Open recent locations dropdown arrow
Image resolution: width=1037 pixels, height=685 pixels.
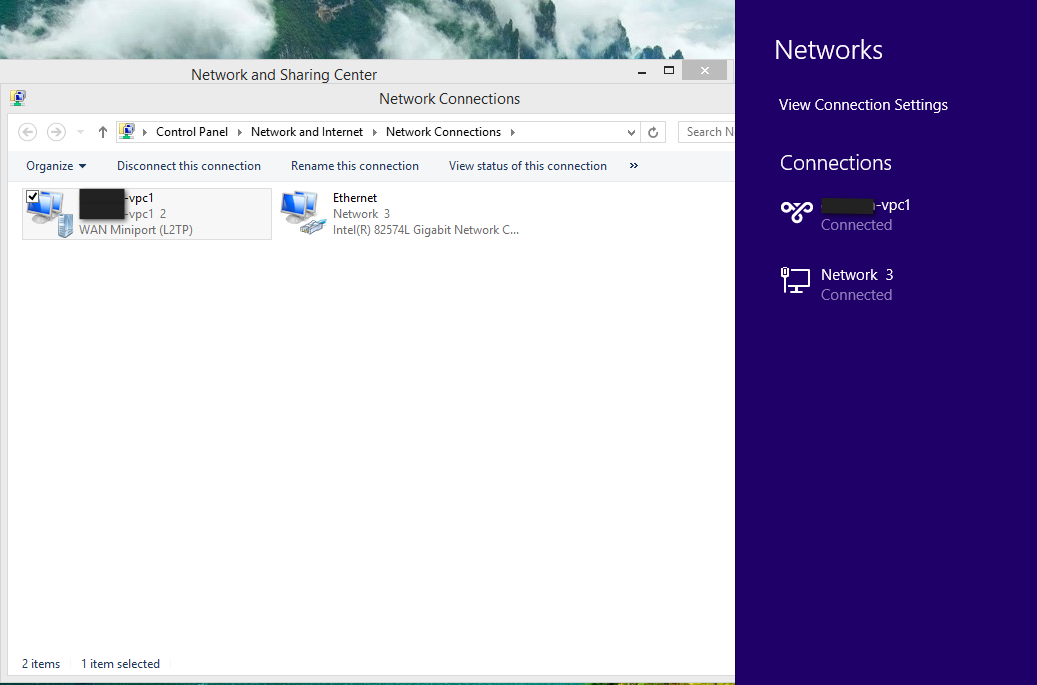[79, 132]
